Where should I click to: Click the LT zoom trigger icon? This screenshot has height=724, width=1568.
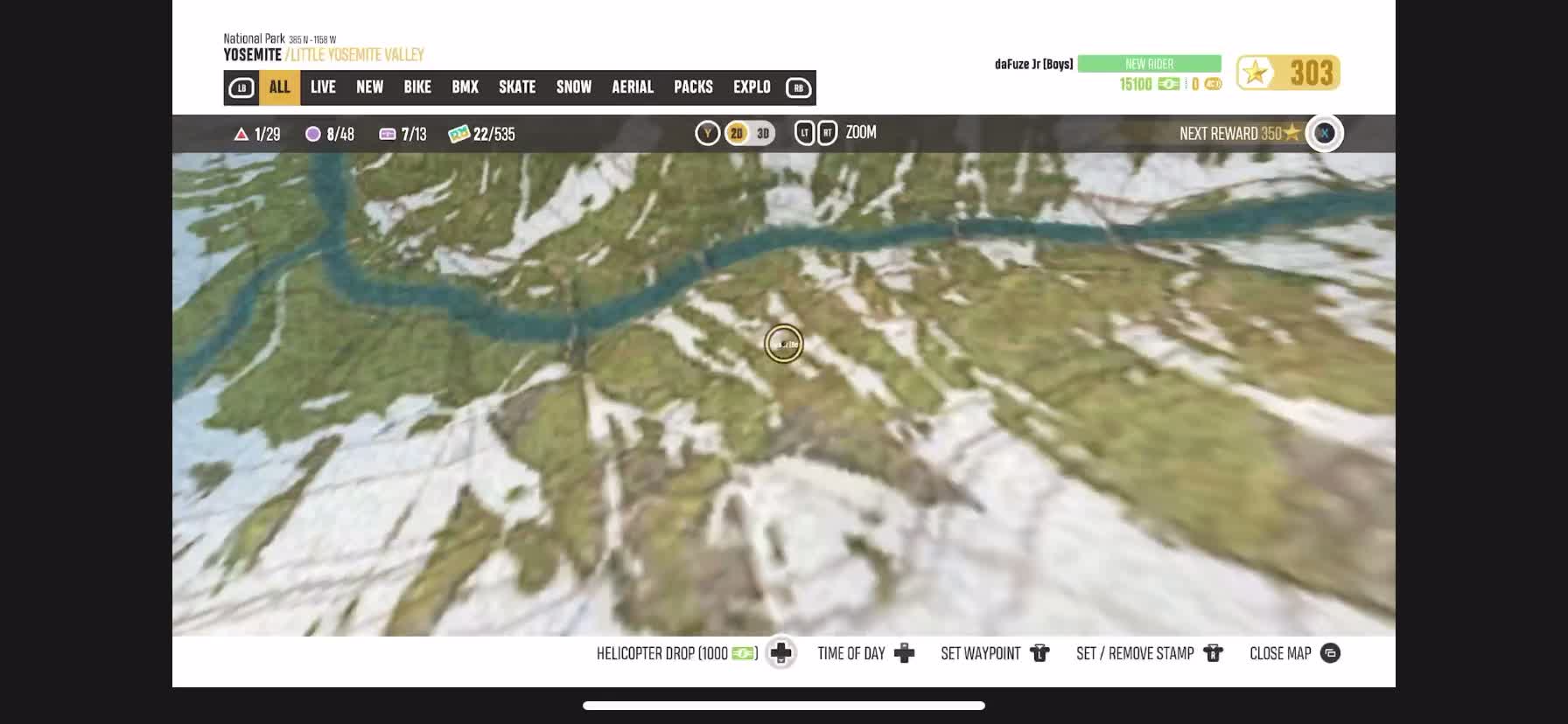[804, 133]
